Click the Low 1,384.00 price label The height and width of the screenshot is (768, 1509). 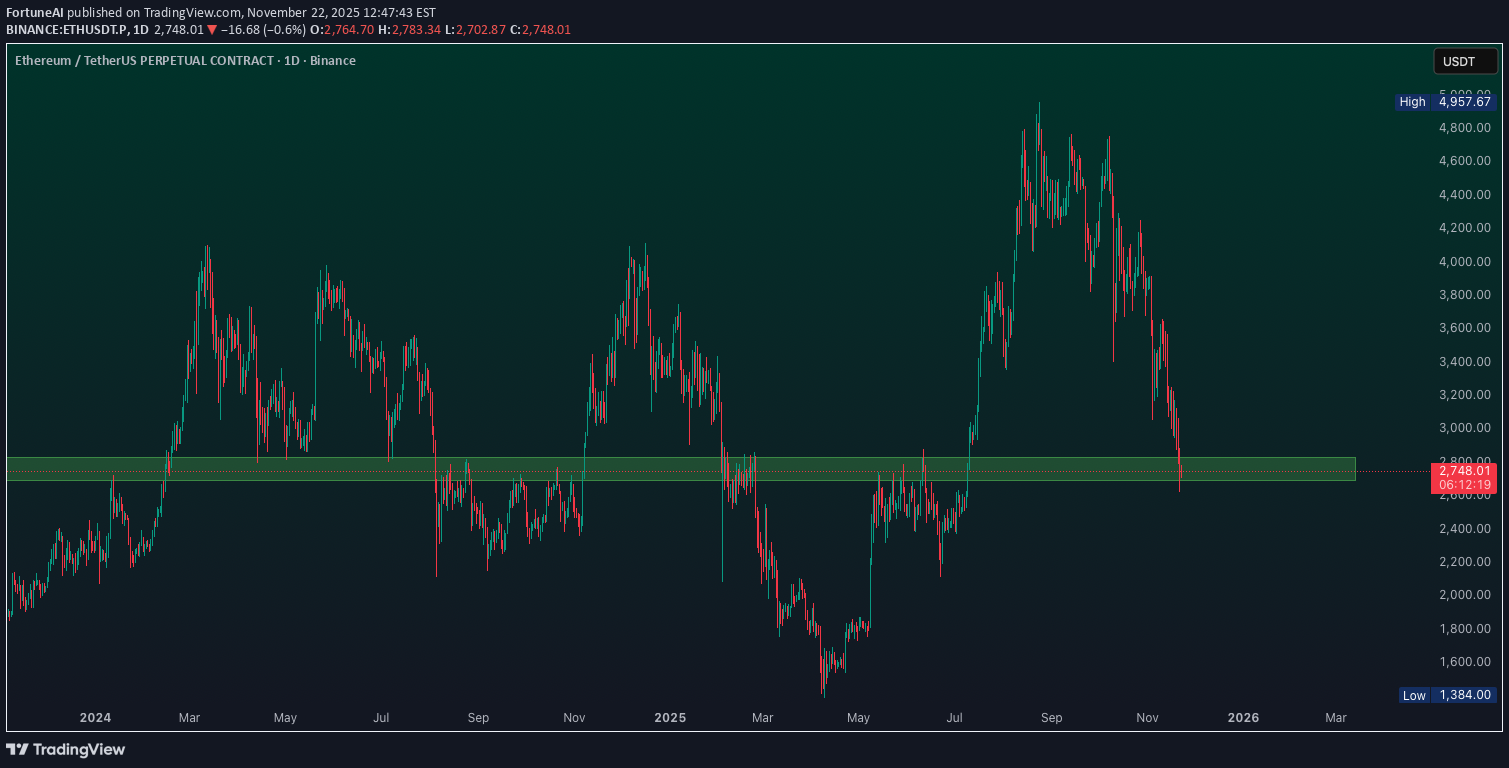pyautogui.click(x=1447, y=695)
